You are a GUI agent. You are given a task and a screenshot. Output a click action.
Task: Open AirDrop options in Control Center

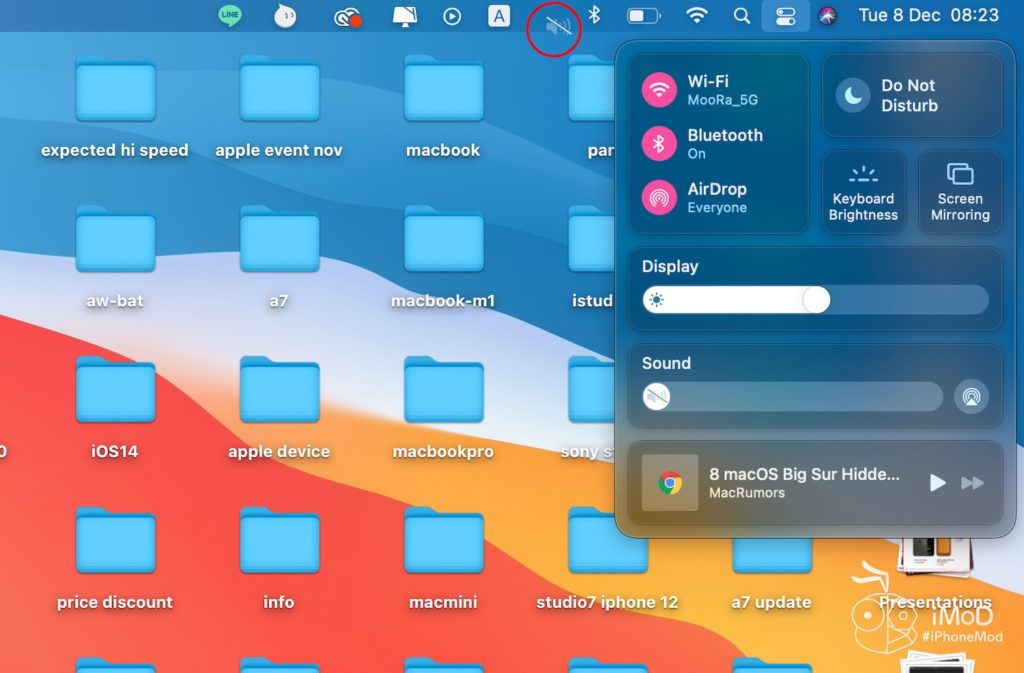659,198
